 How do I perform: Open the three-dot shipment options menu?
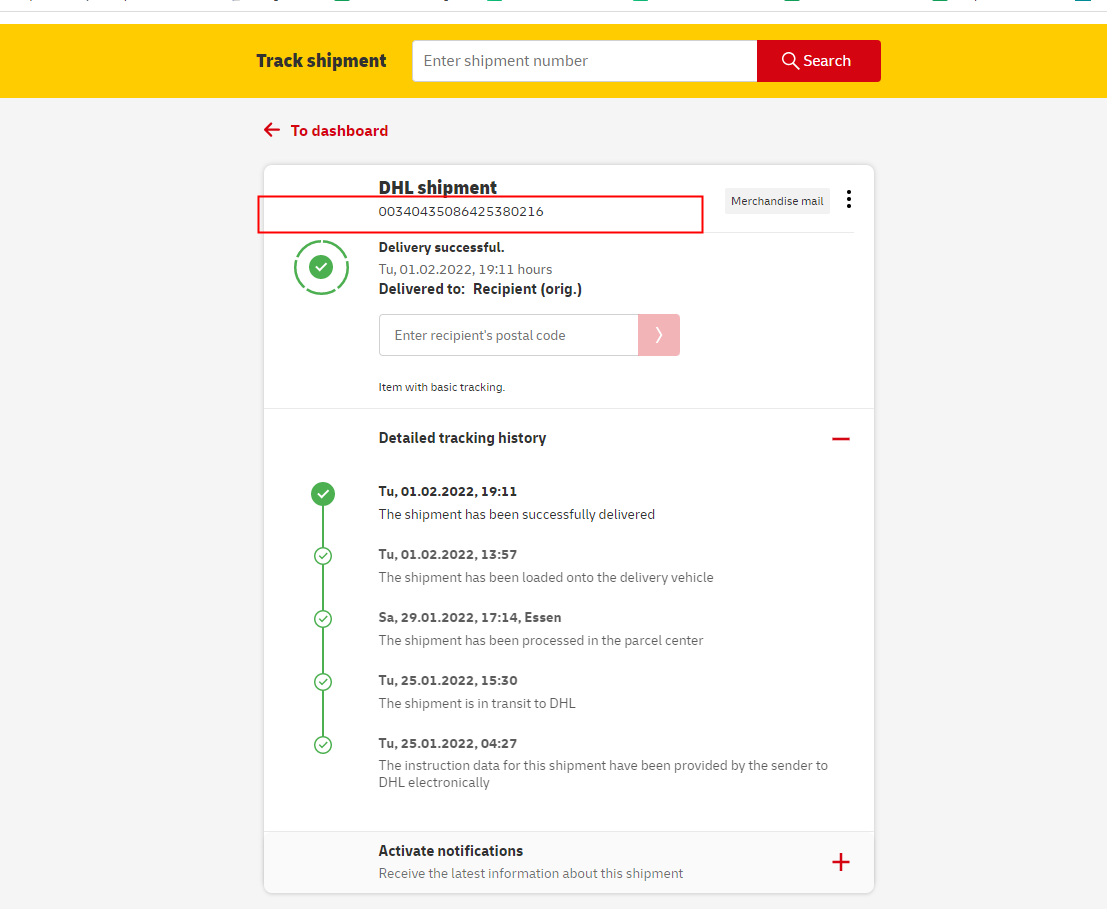849,200
